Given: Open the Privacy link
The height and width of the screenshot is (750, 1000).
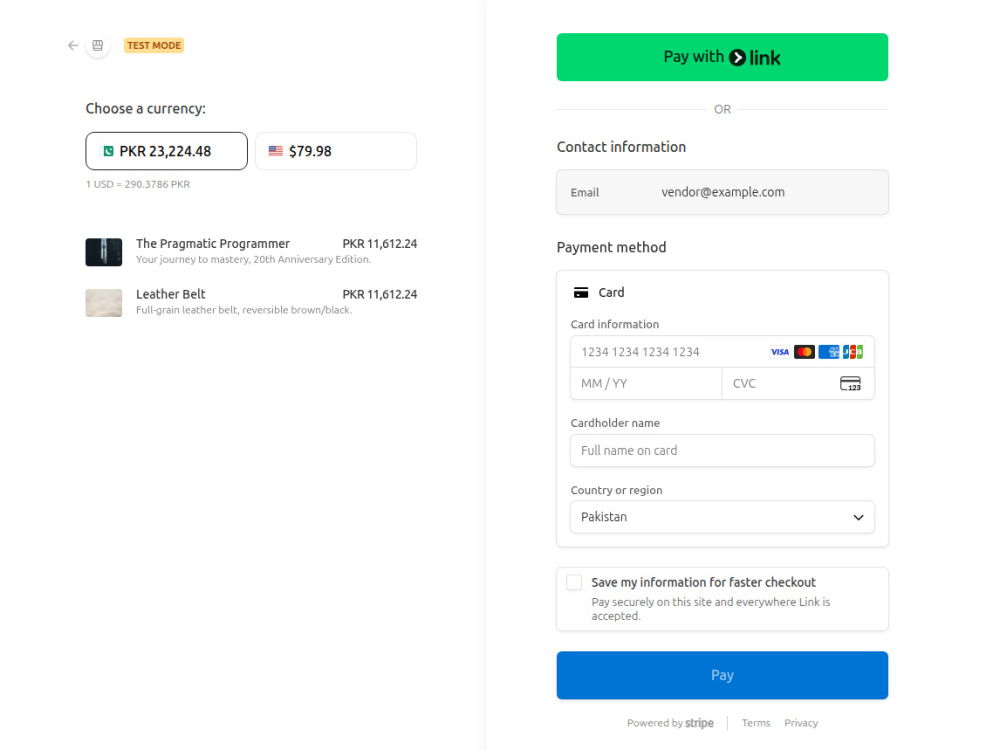Looking at the screenshot, I should click(x=801, y=723).
